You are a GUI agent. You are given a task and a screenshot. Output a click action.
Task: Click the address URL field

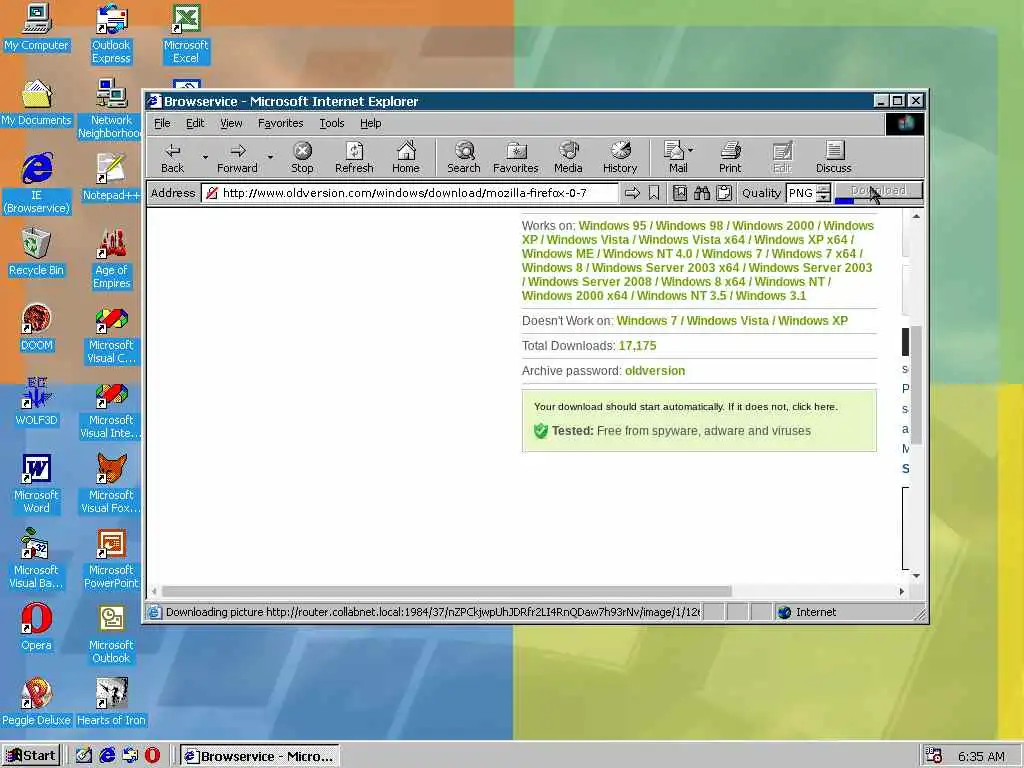409,193
